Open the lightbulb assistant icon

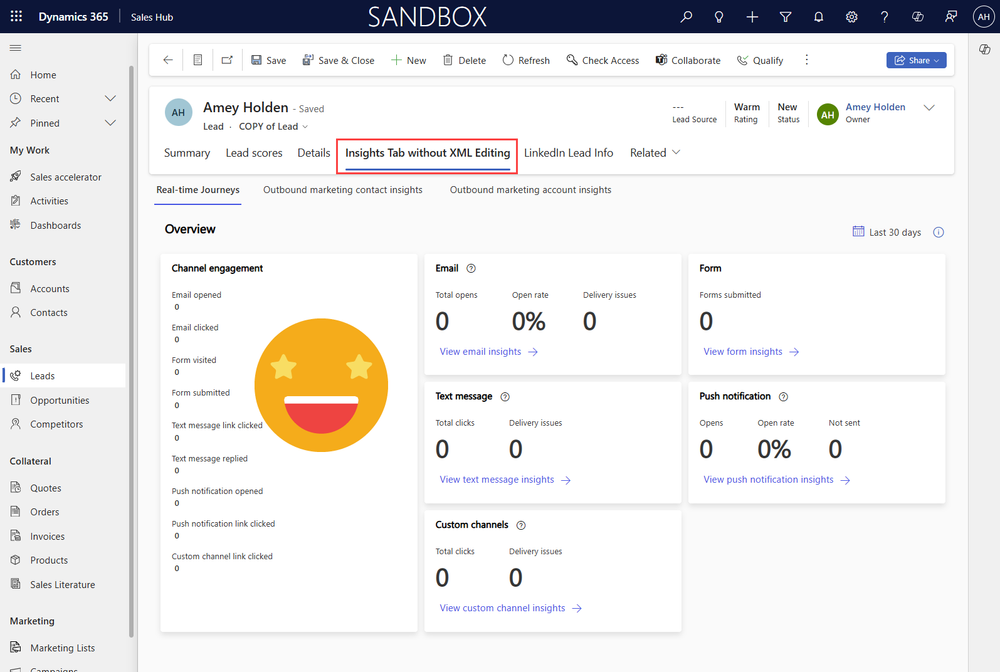point(719,17)
